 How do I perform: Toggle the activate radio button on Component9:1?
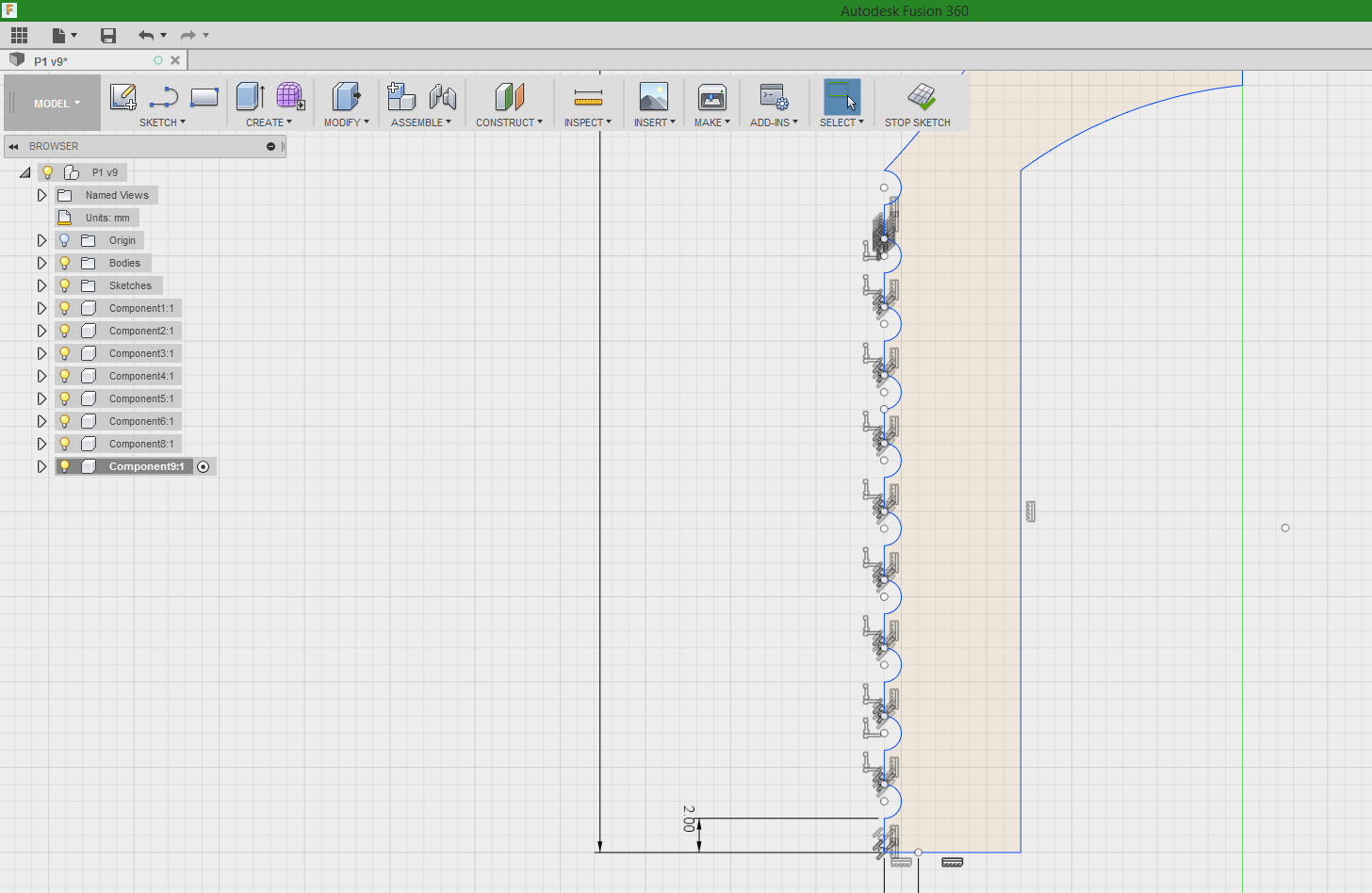click(204, 467)
